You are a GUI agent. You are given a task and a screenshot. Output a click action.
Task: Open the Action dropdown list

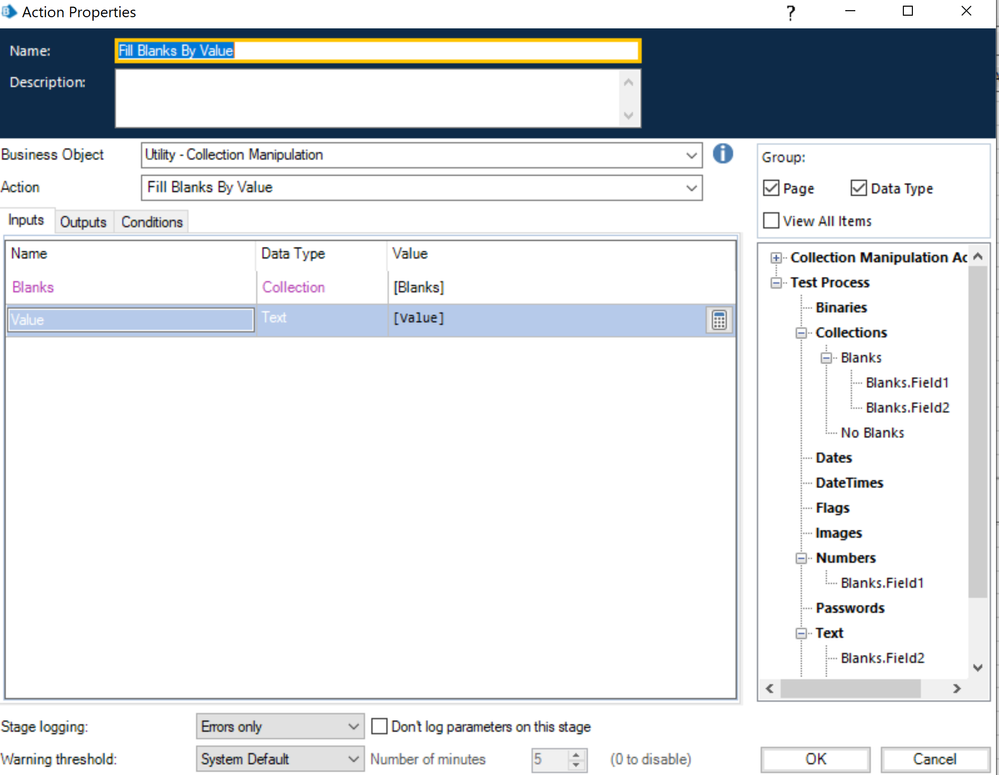pos(691,188)
